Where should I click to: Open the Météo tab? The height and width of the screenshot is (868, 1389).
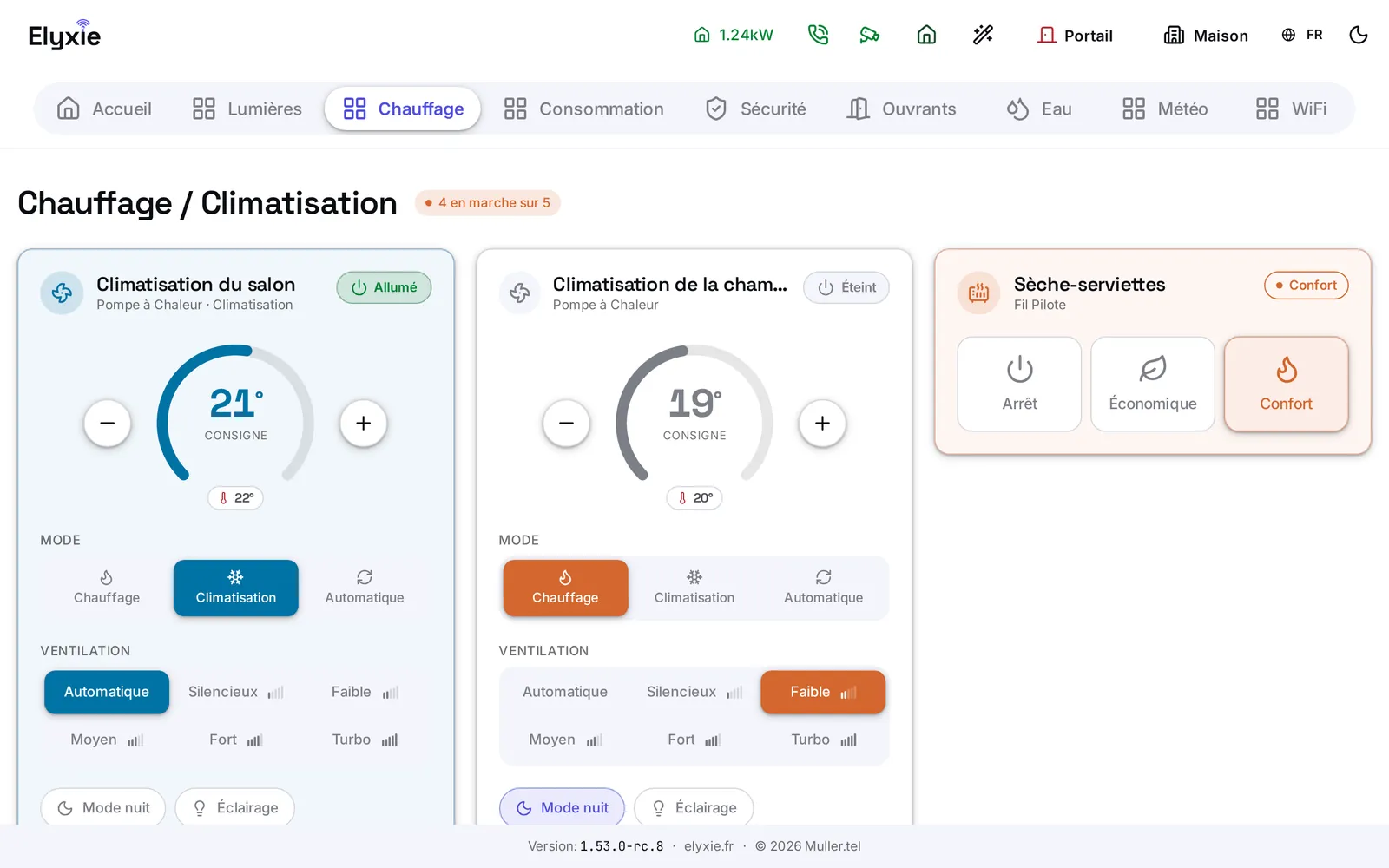point(1165,108)
